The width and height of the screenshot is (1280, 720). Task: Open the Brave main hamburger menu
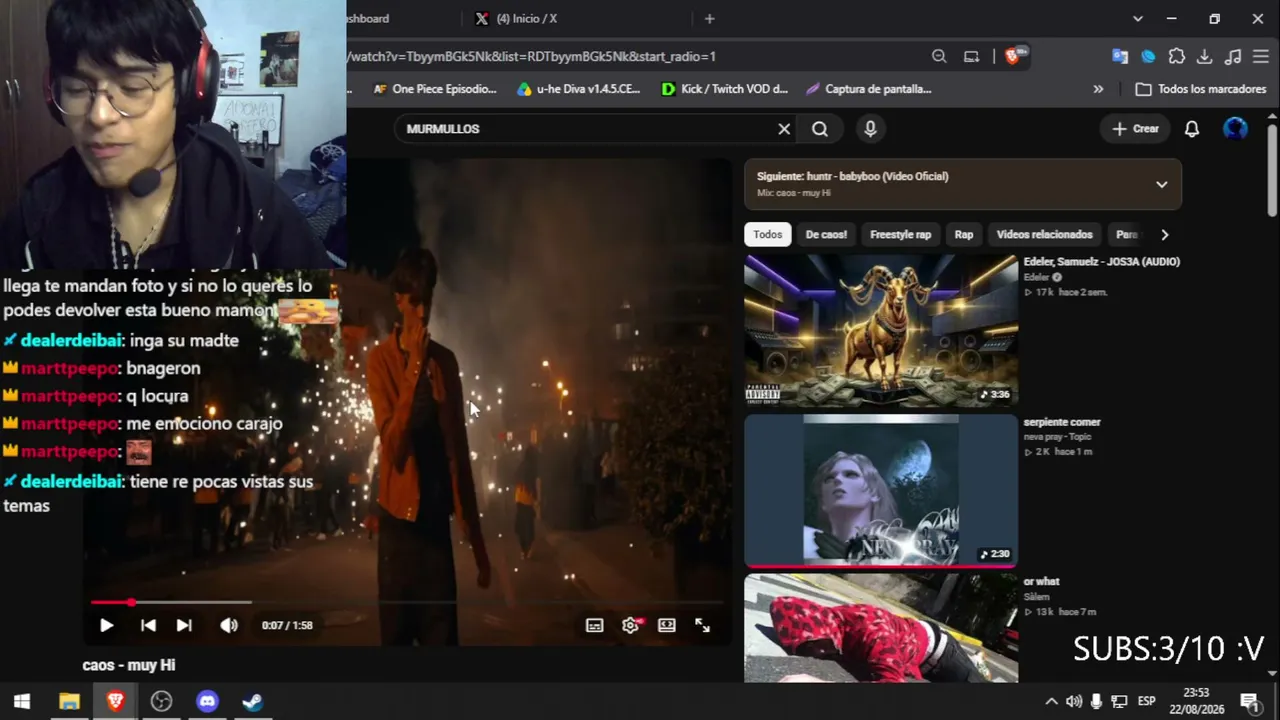coord(1261,56)
